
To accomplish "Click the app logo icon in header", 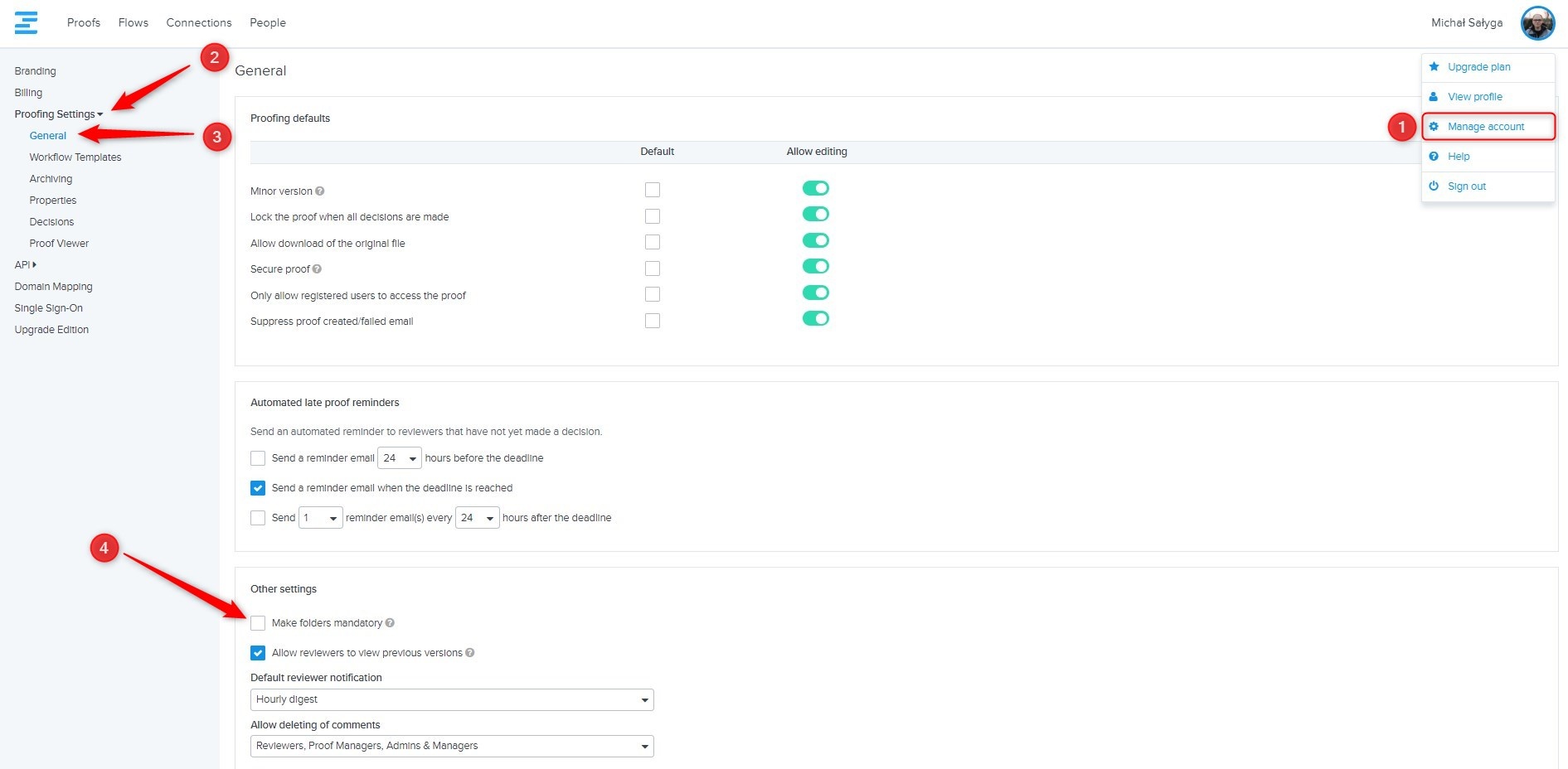I will (26, 22).
